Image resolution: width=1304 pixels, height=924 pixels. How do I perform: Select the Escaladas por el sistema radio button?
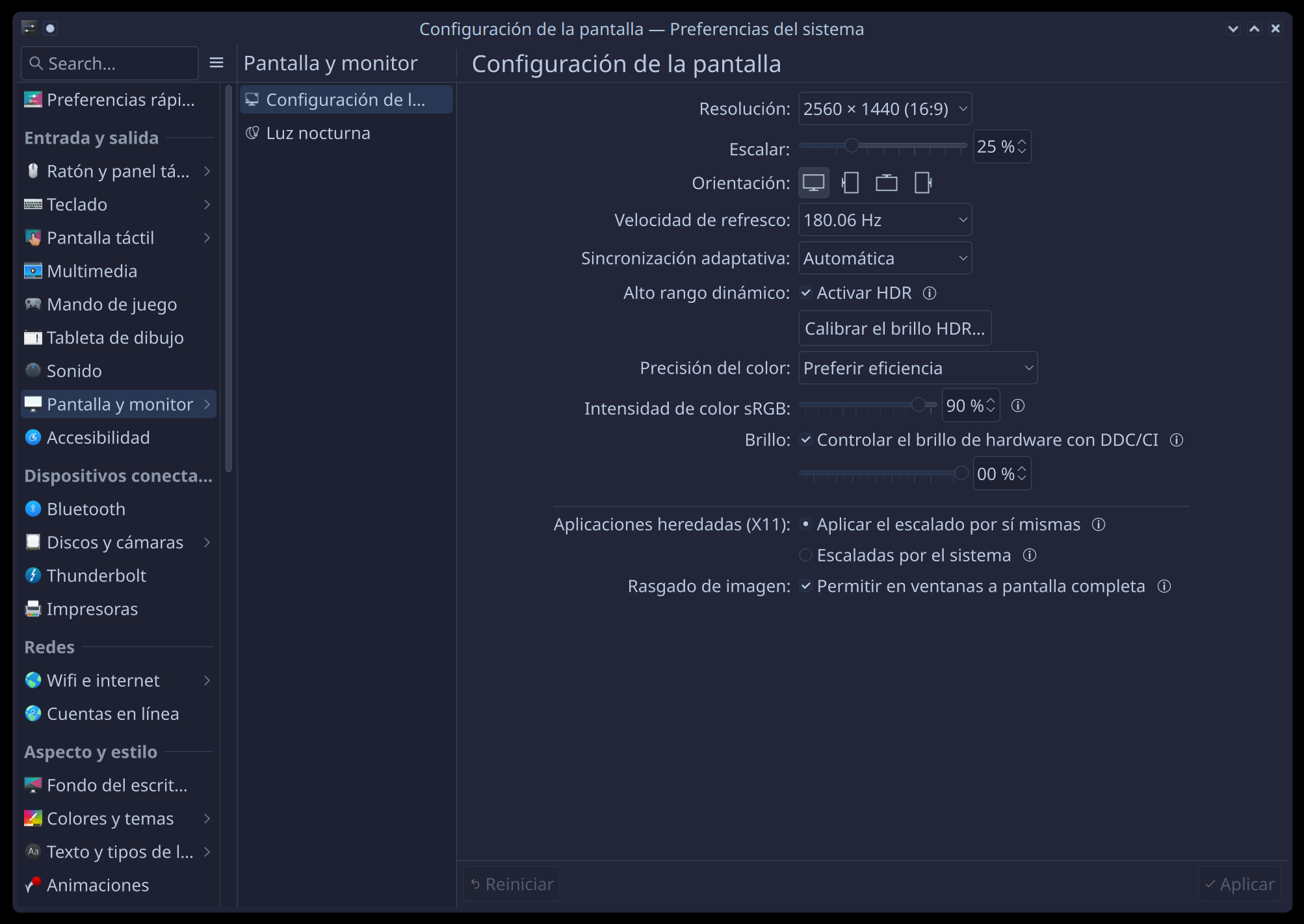tap(805, 555)
